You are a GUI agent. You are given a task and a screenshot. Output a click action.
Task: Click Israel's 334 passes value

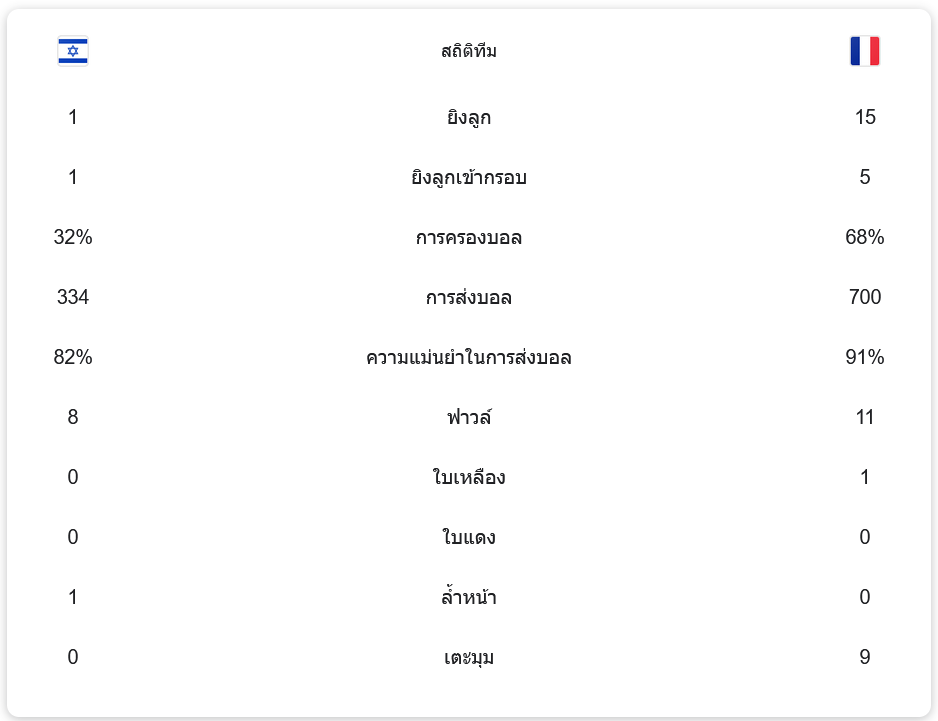pos(73,298)
